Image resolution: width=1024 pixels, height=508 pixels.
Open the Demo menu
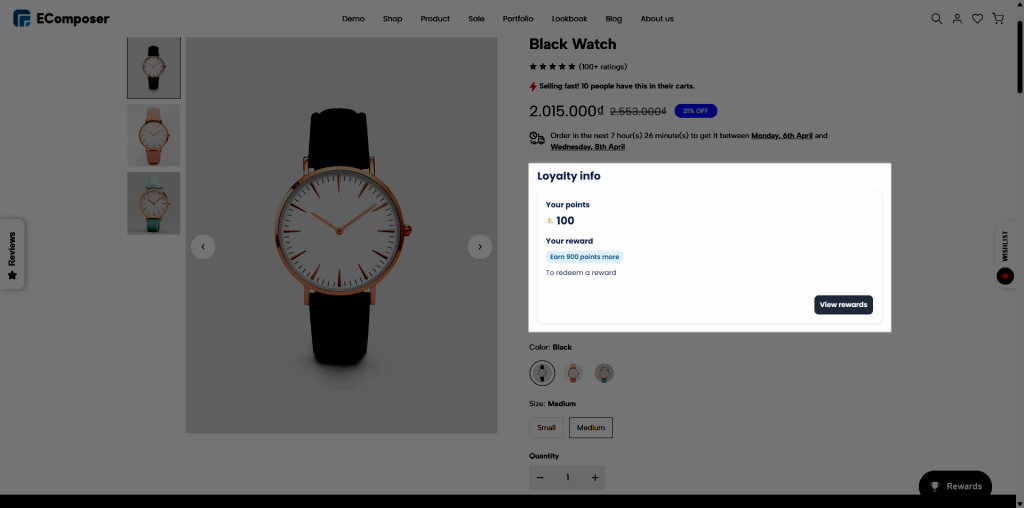(x=353, y=18)
